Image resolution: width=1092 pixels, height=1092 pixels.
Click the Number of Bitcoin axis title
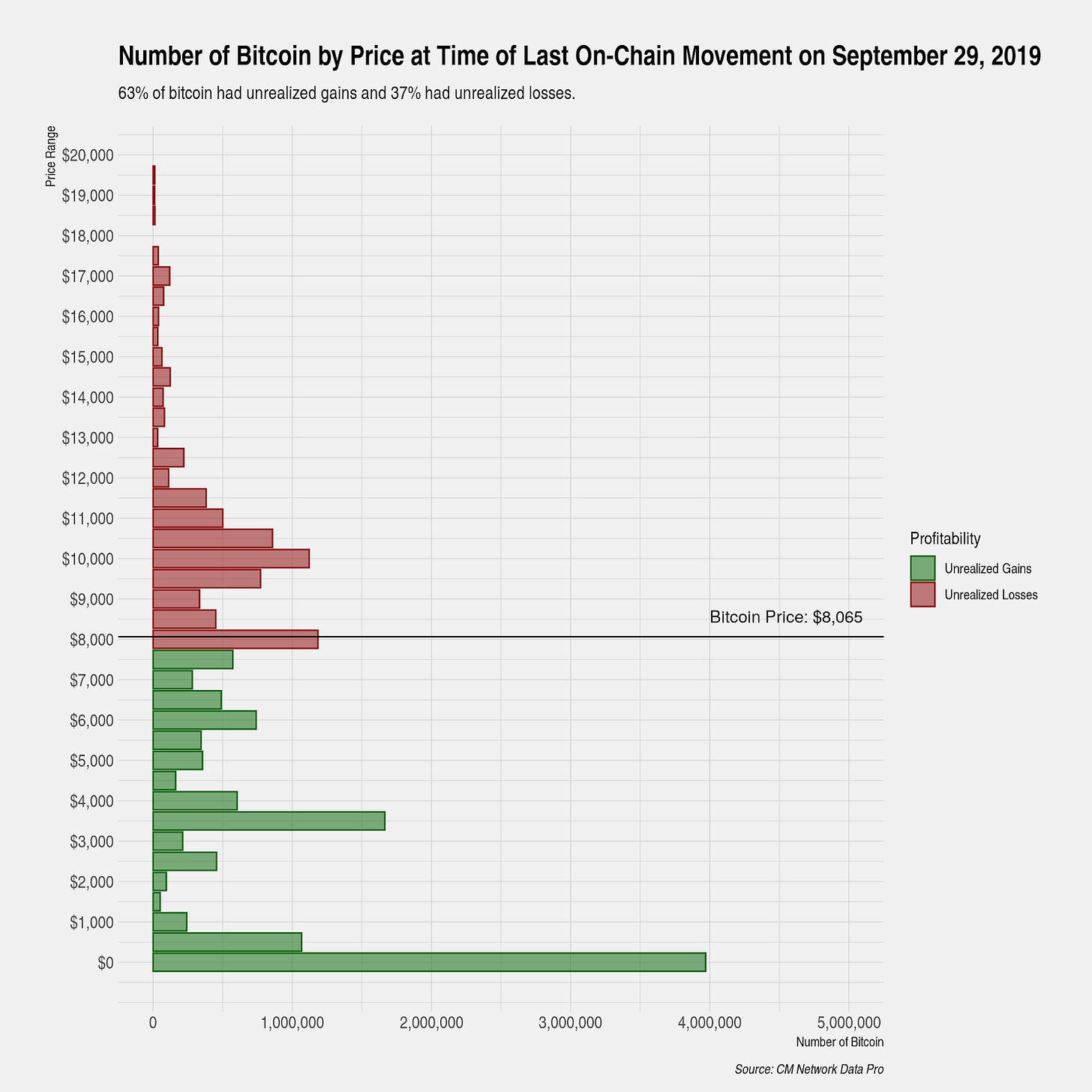pyautogui.click(x=839, y=1042)
